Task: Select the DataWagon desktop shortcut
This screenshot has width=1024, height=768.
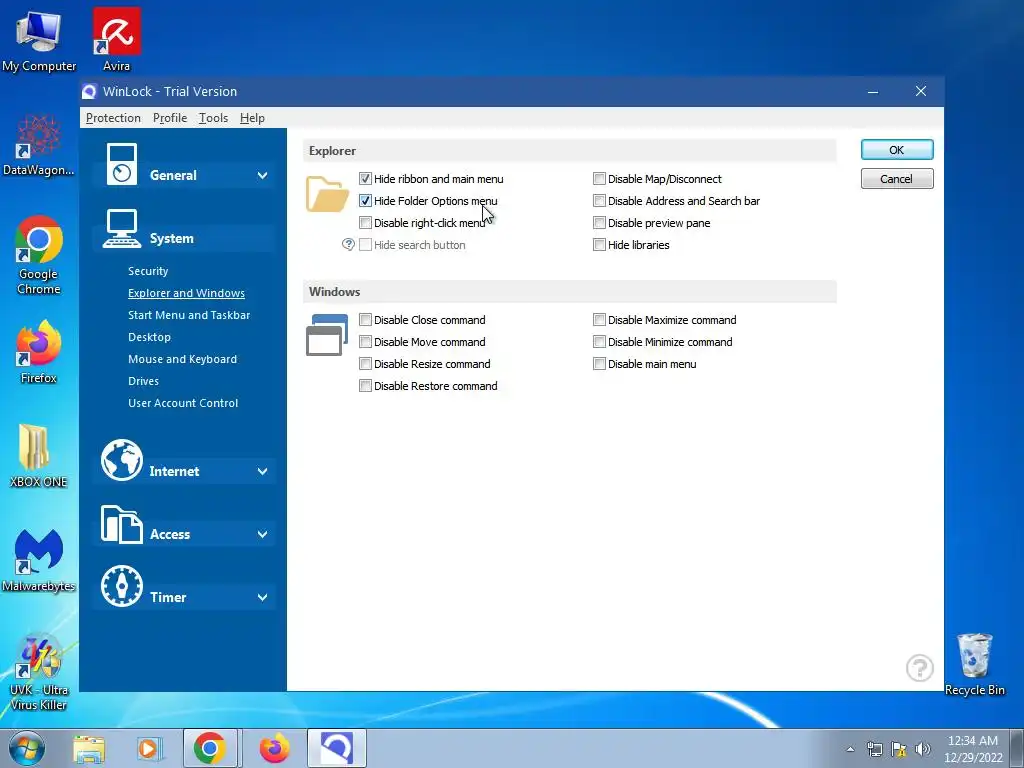Action: [x=39, y=145]
